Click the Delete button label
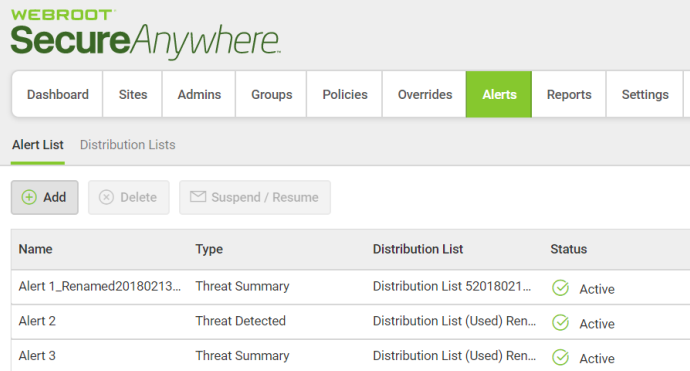This screenshot has height=371, width=690. point(139,197)
